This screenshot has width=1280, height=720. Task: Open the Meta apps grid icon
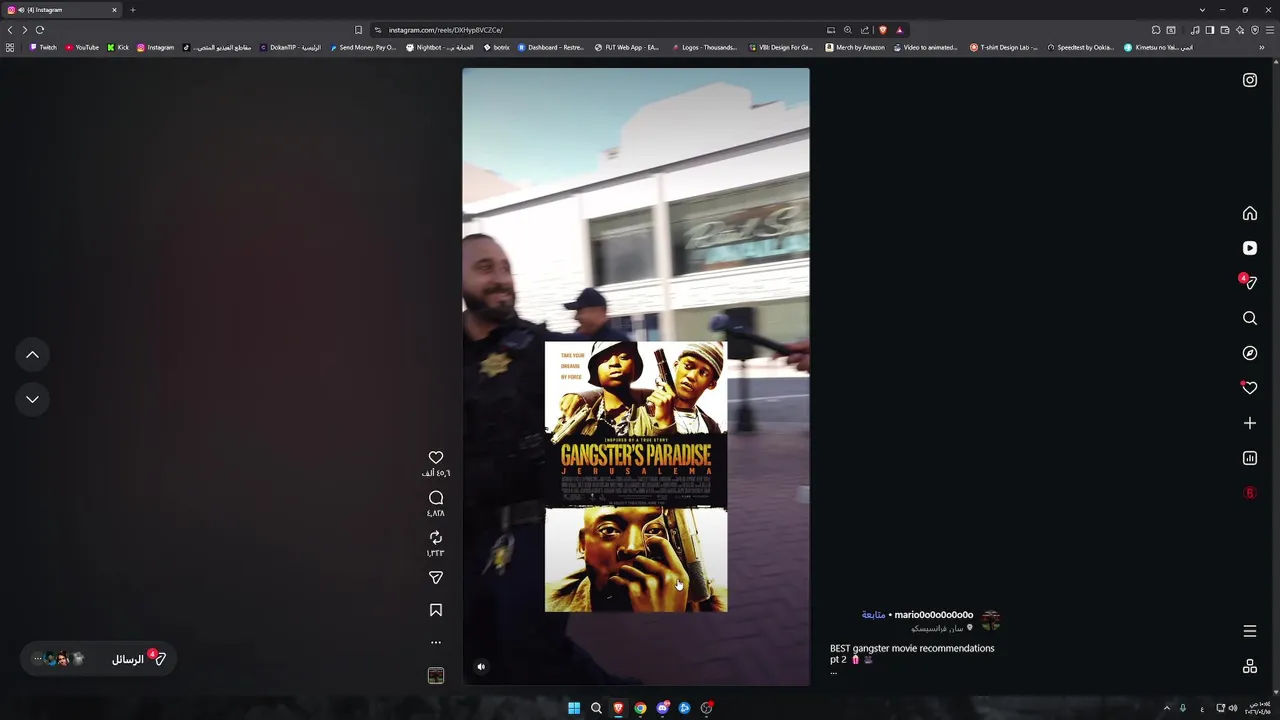[x=1250, y=667]
